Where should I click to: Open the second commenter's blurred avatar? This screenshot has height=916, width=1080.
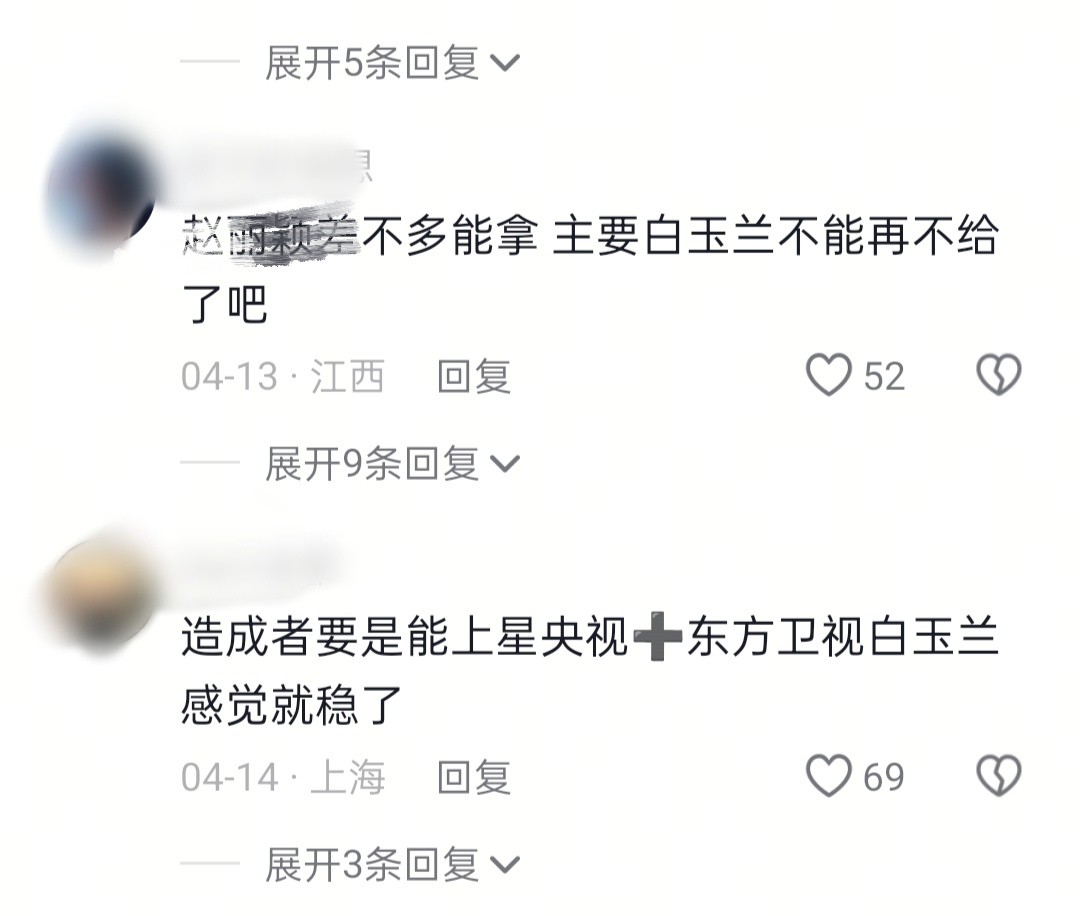point(100,596)
